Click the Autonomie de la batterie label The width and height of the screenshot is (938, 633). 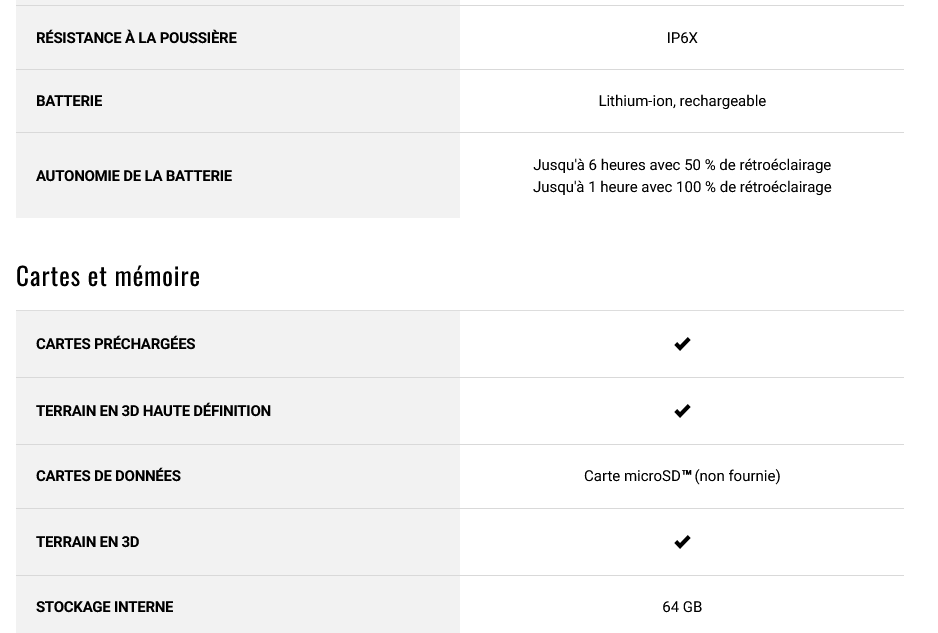pos(134,176)
